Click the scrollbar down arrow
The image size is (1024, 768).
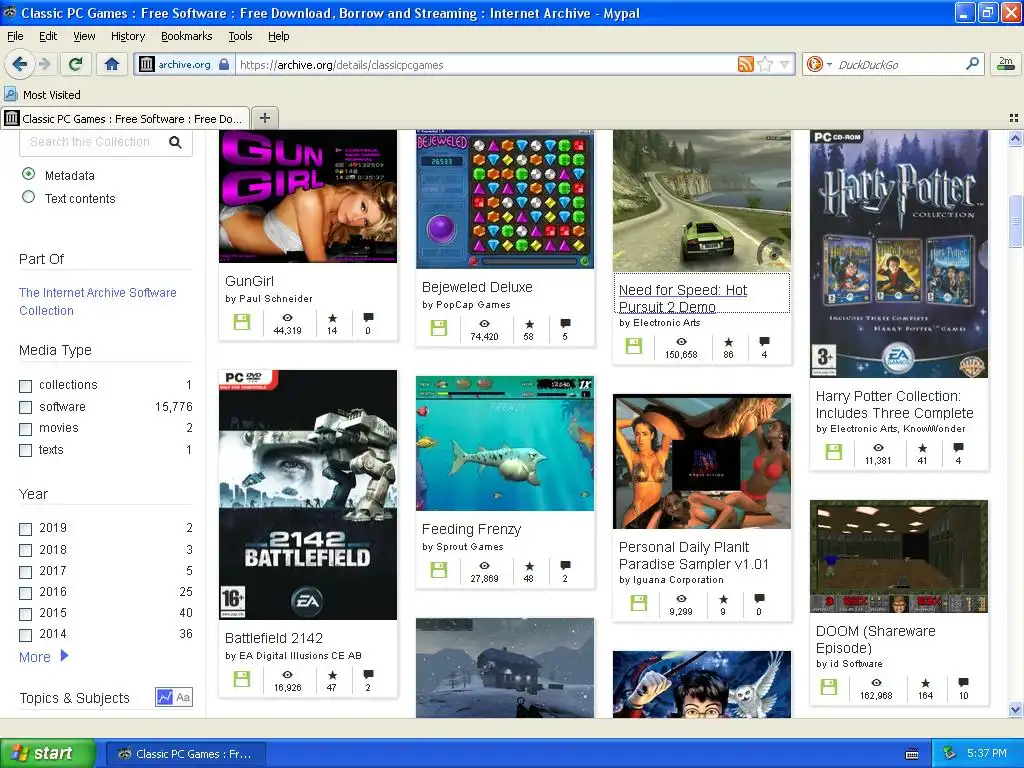tap(1015, 709)
